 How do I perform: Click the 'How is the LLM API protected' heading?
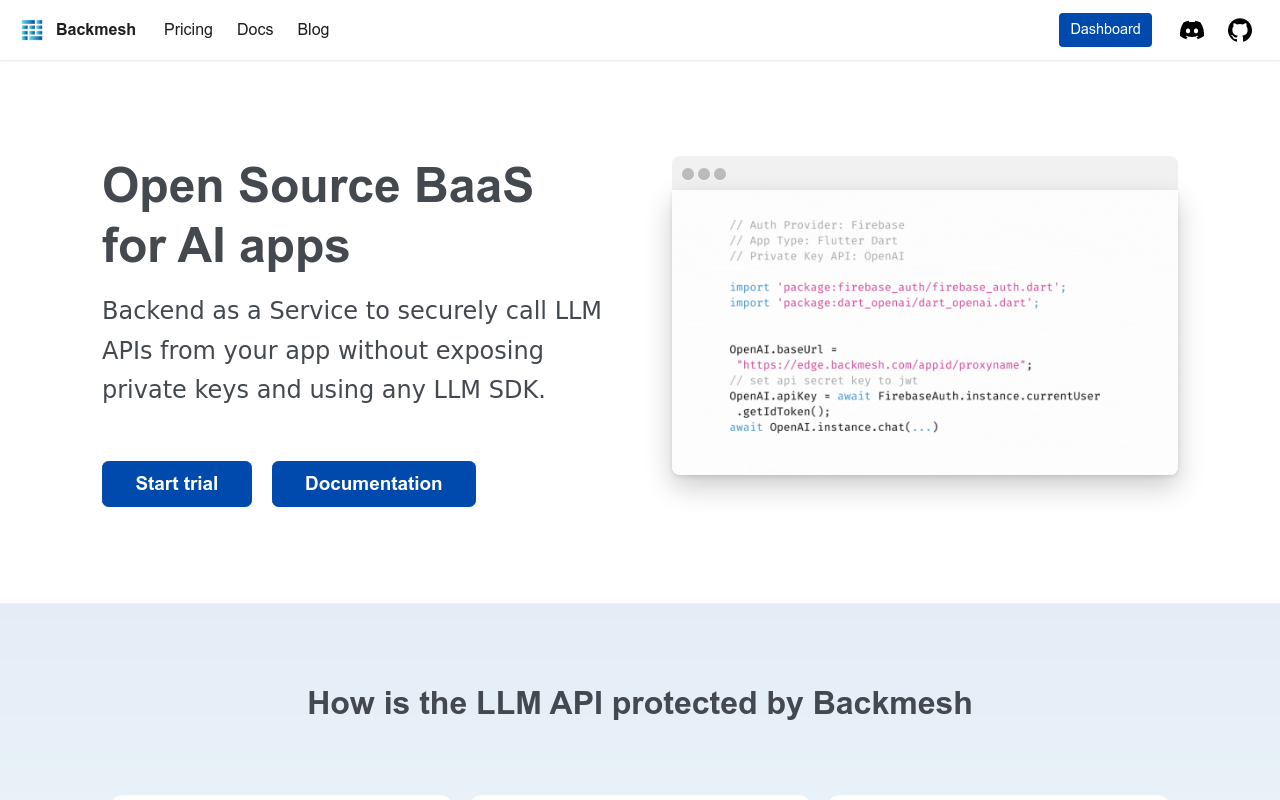tap(640, 703)
